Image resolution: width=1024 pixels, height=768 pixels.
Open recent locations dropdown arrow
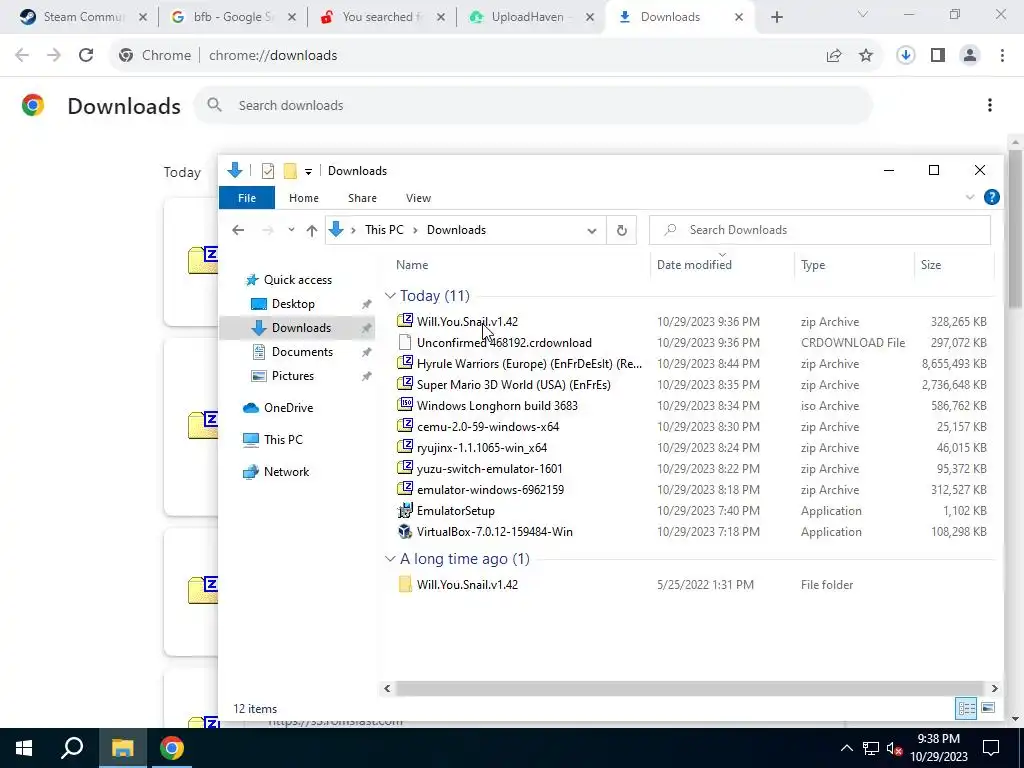click(x=291, y=230)
